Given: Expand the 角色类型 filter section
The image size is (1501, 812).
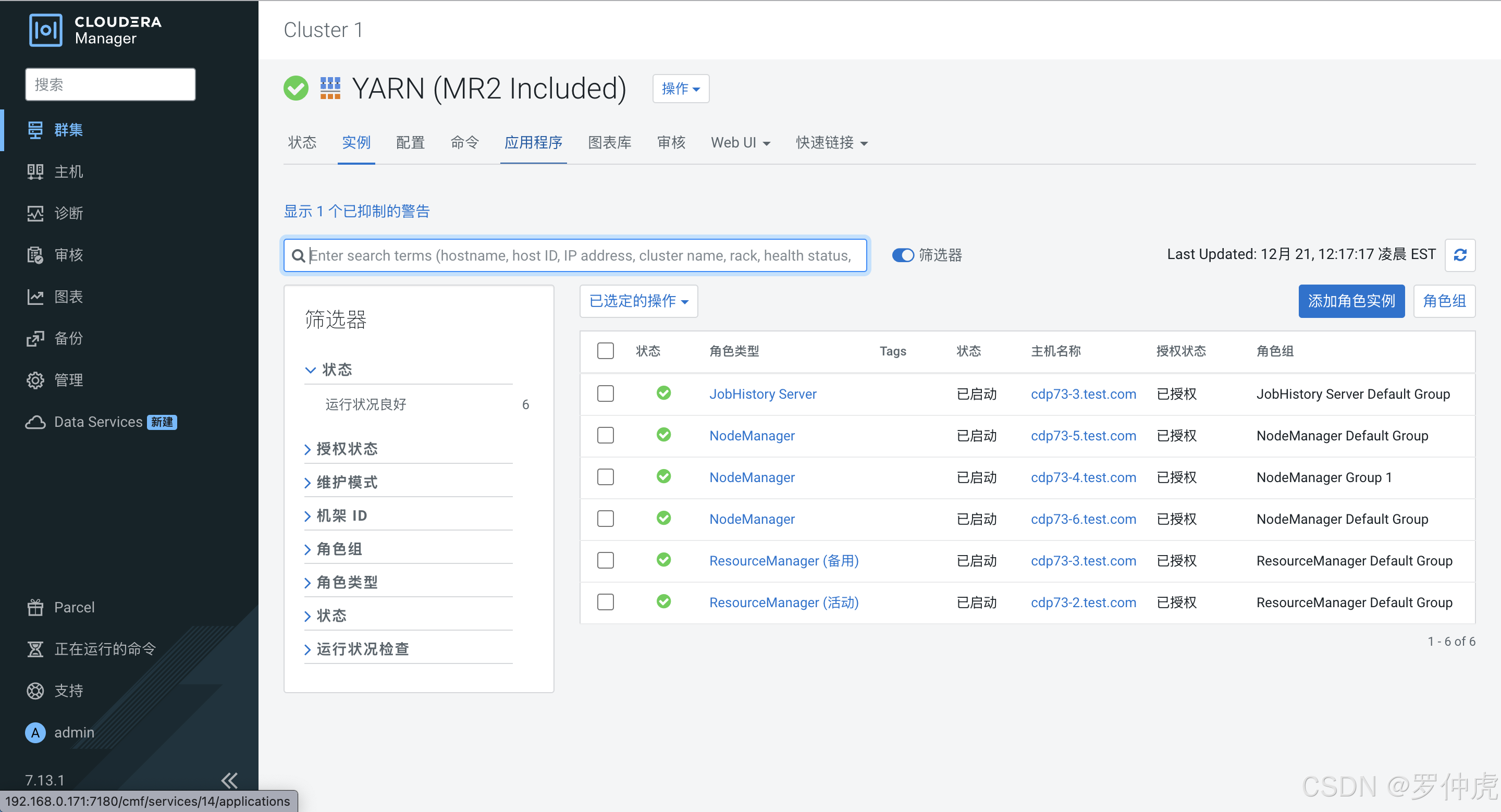Looking at the screenshot, I should tap(347, 582).
